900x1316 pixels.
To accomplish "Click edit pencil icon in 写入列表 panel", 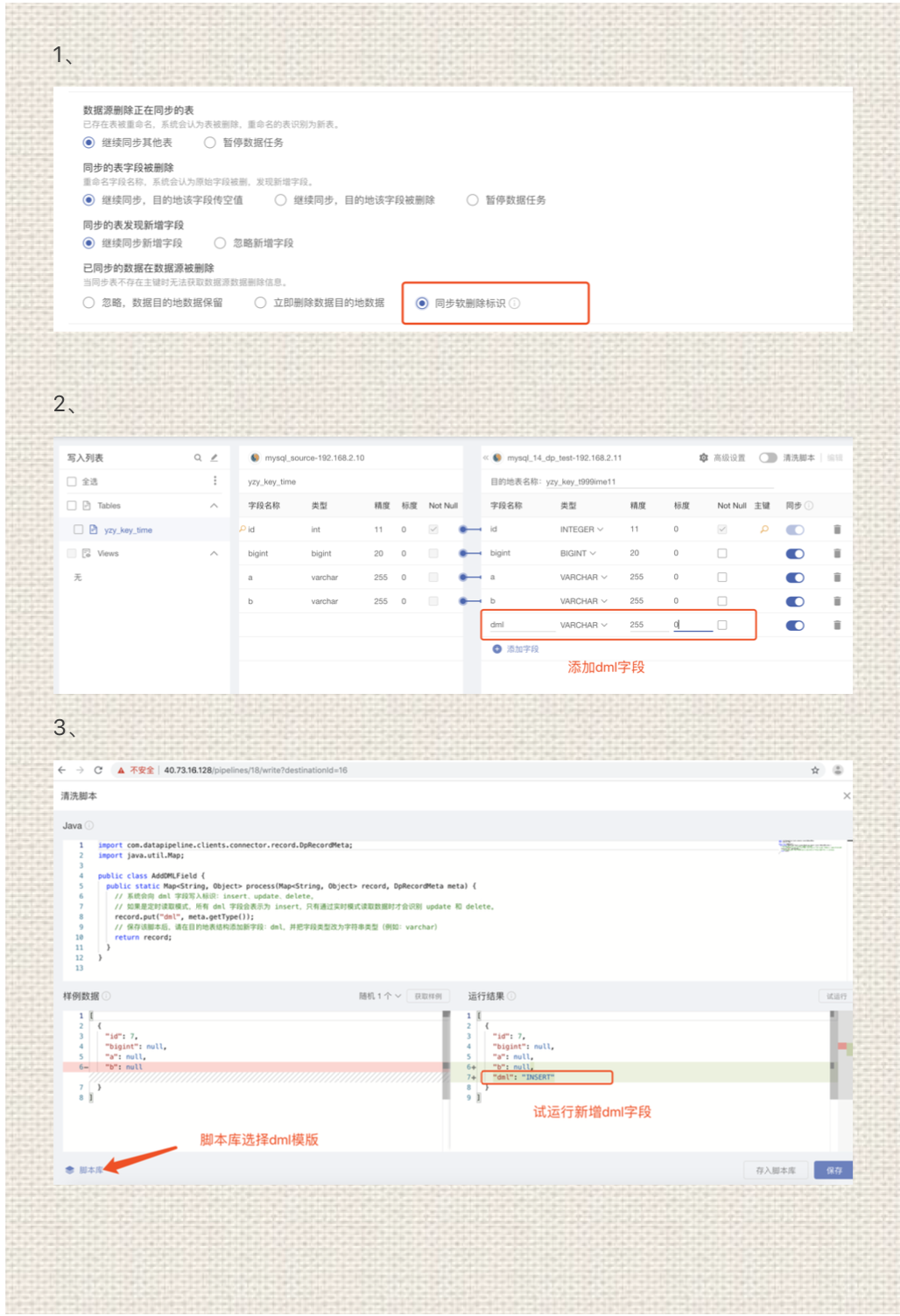I will pyautogui.click(x=214, y=458).
